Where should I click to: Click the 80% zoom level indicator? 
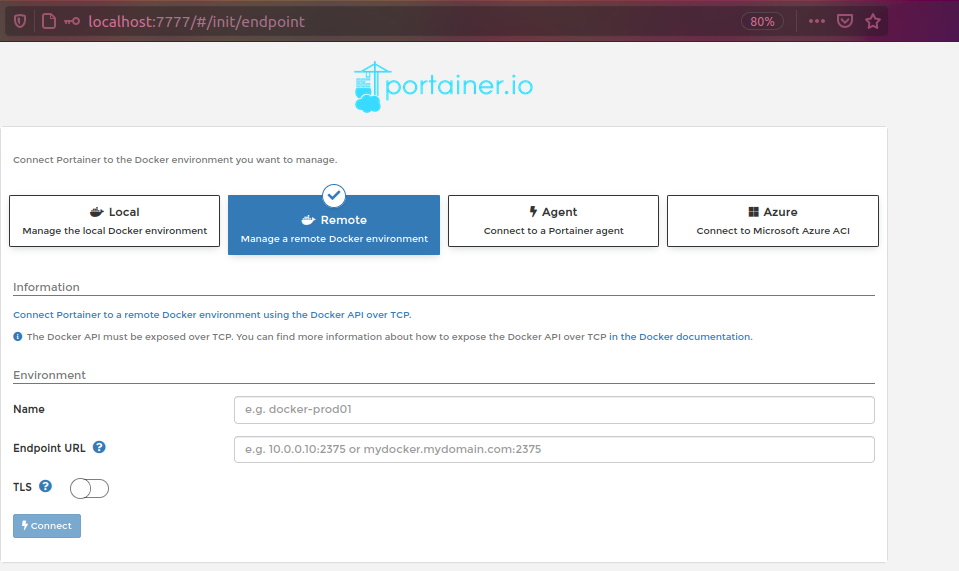762,21
